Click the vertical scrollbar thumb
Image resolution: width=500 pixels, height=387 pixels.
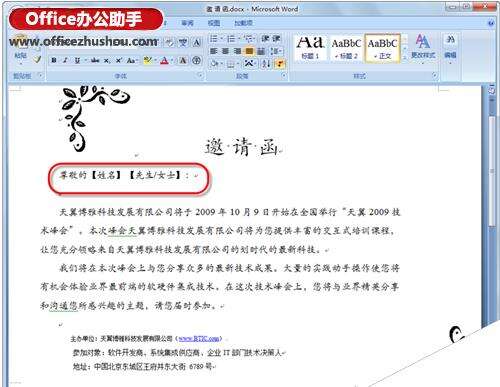pyautogui.click(x=492, y=171)
